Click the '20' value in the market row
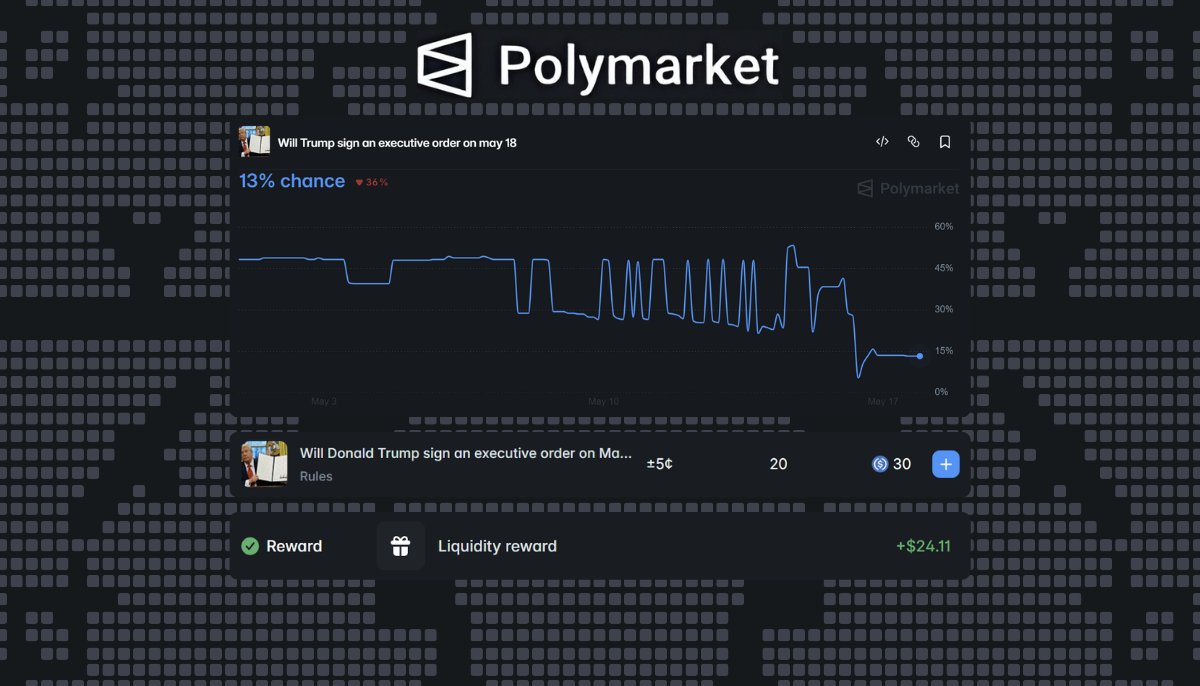Screen dimensions: 1200x686 click(778, 464)
